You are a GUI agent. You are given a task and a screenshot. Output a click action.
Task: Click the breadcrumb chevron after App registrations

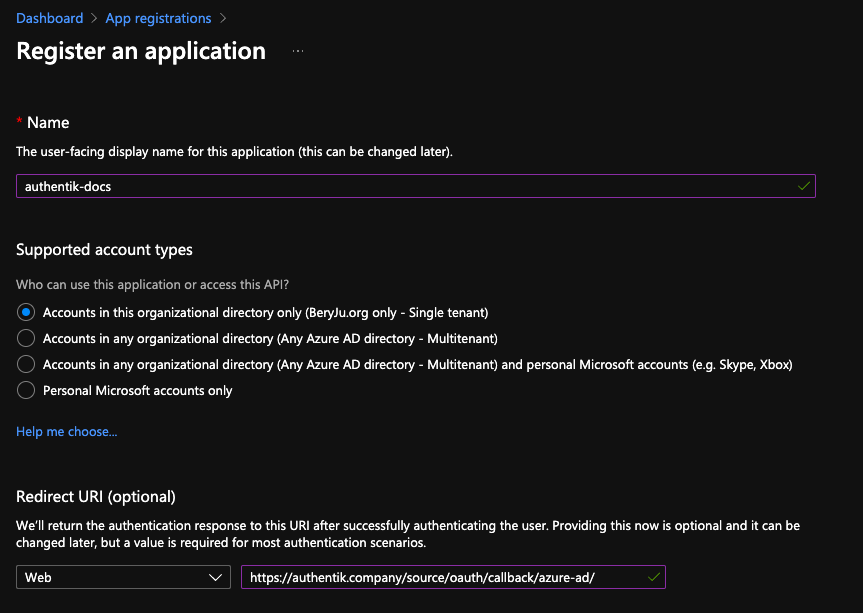(223, 18)
